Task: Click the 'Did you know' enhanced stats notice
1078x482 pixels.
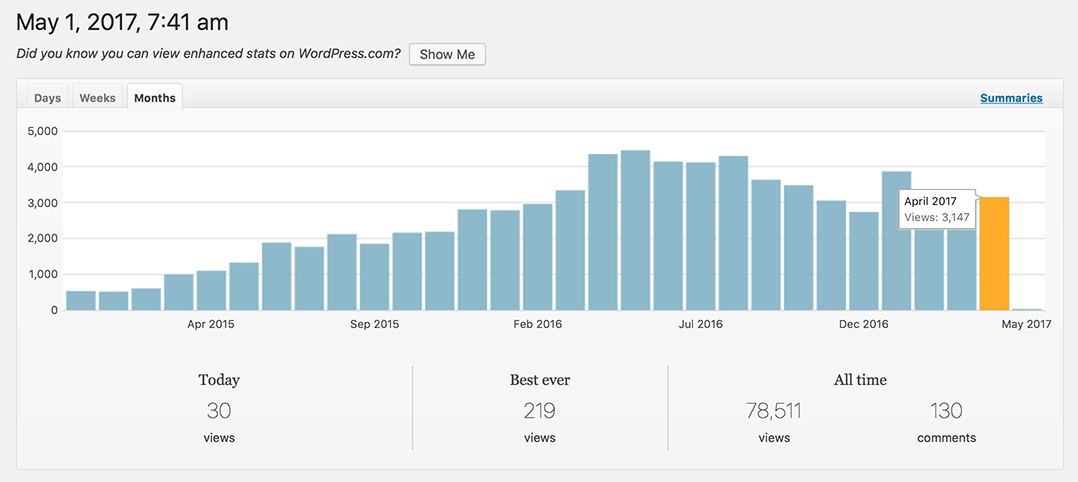Action: point(208,54)
